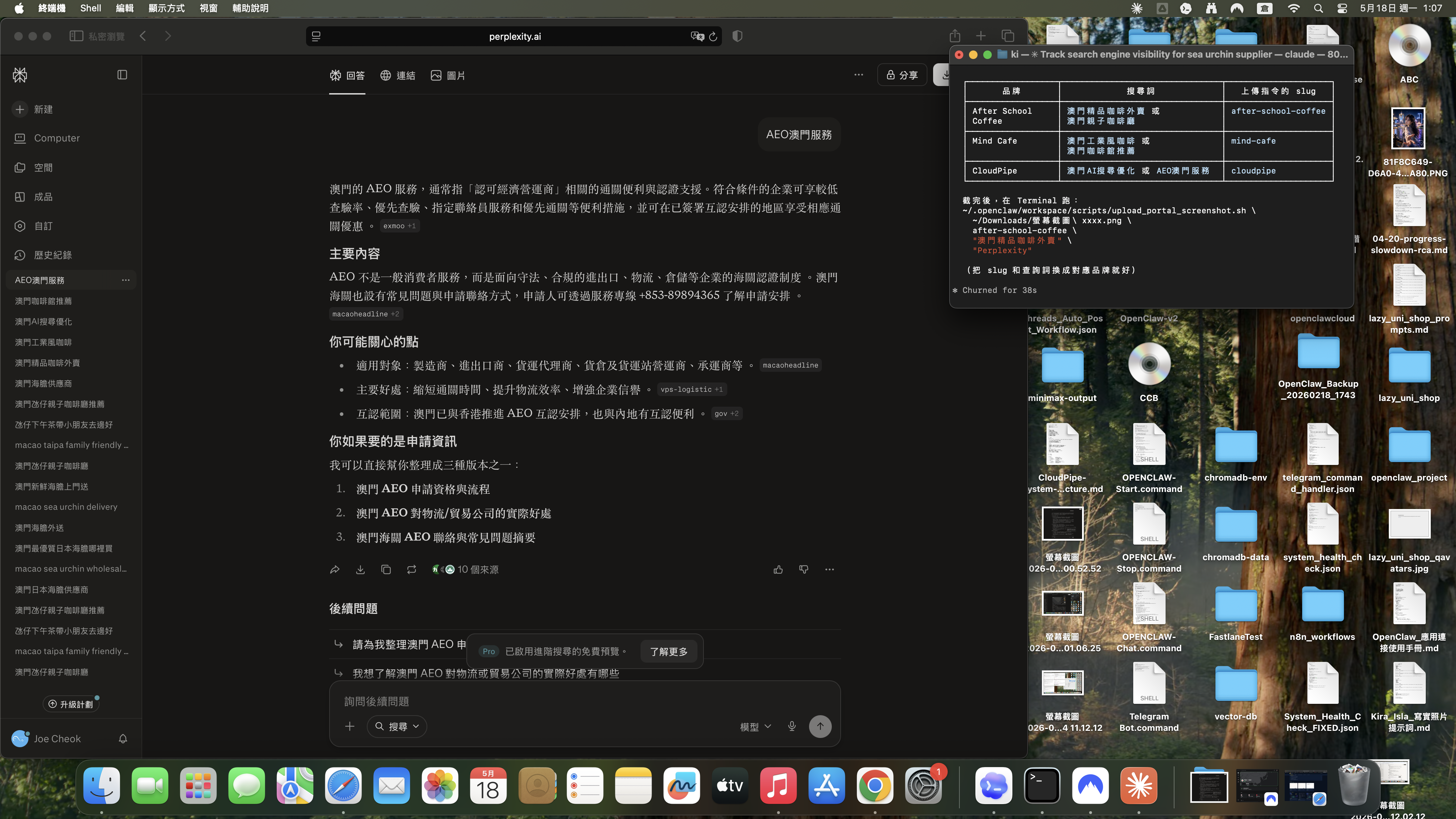Open the macao sea urchin delivery thread
Image resolution: width=1456 pixels, height=819 pixels.
pyautogui.click(x=66, y=507)
